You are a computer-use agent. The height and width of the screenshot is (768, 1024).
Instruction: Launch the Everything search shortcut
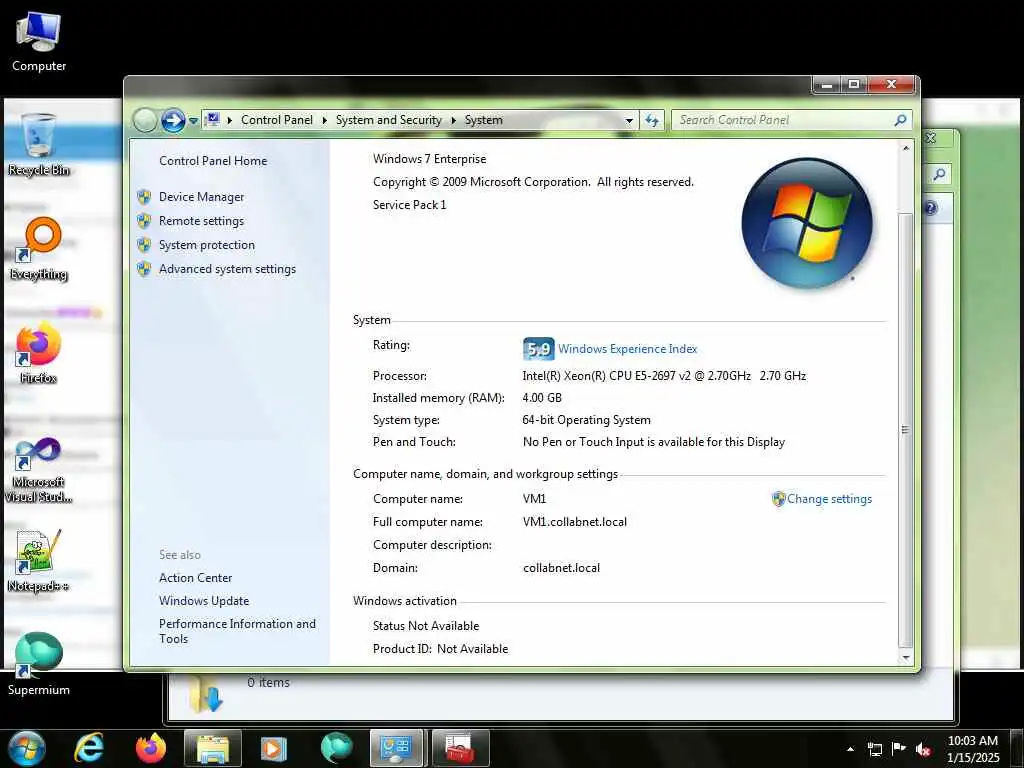pos(39,249)
